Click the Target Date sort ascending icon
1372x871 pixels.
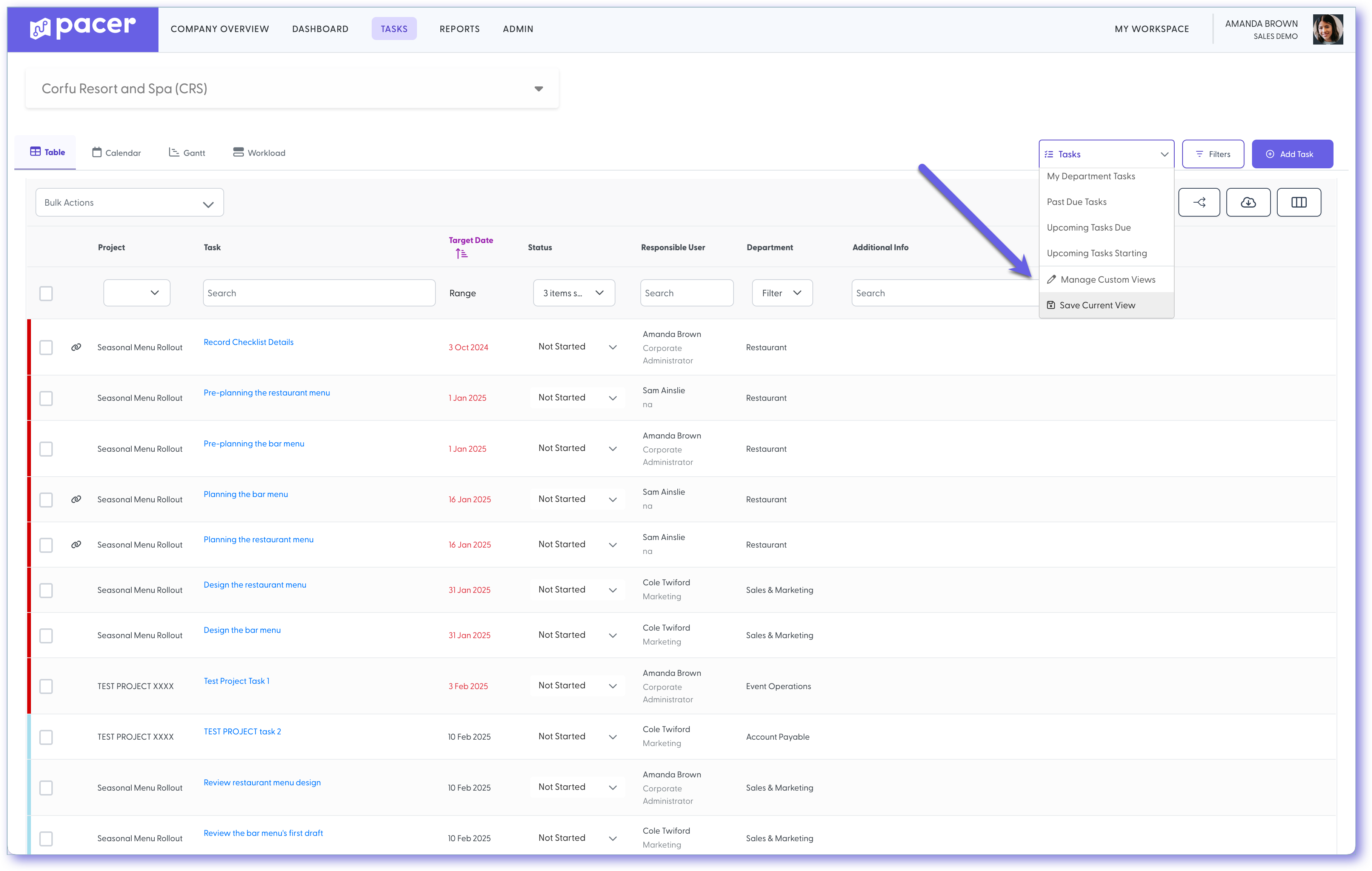click(x=461, y=254)
